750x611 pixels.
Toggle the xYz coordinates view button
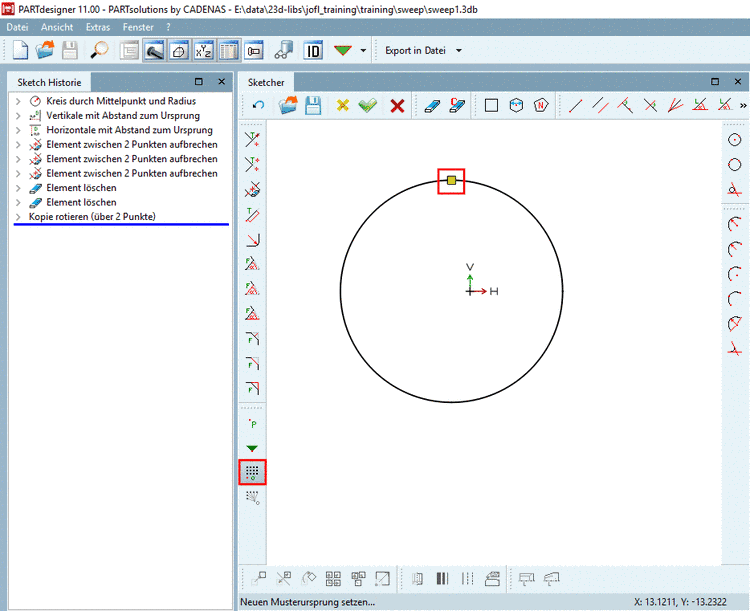coord(201,50)
